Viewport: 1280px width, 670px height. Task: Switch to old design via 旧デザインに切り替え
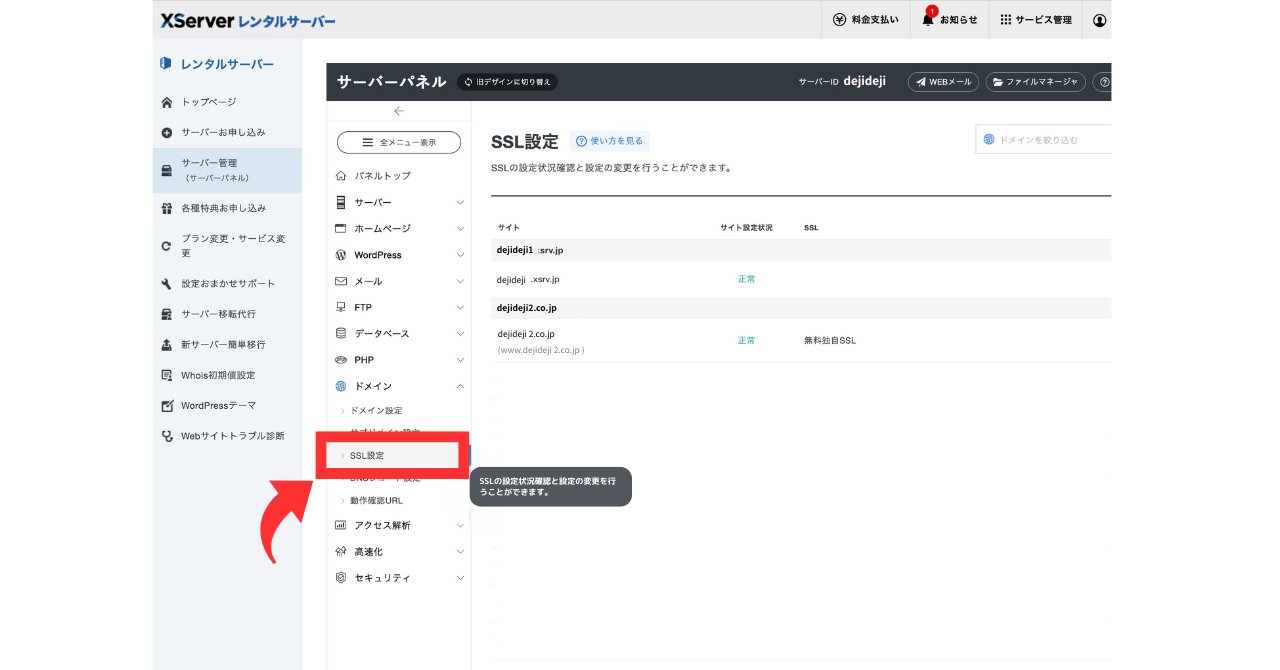[507, 82]
